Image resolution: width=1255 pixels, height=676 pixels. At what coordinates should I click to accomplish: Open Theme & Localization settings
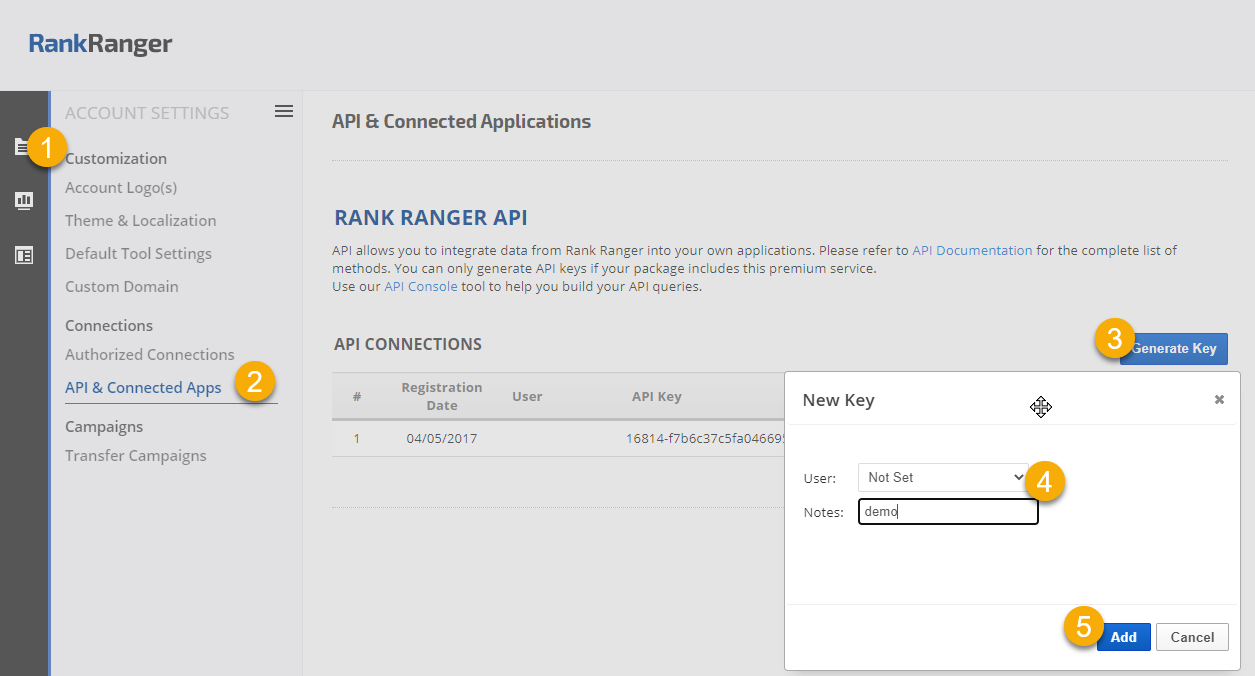(141, 221)
